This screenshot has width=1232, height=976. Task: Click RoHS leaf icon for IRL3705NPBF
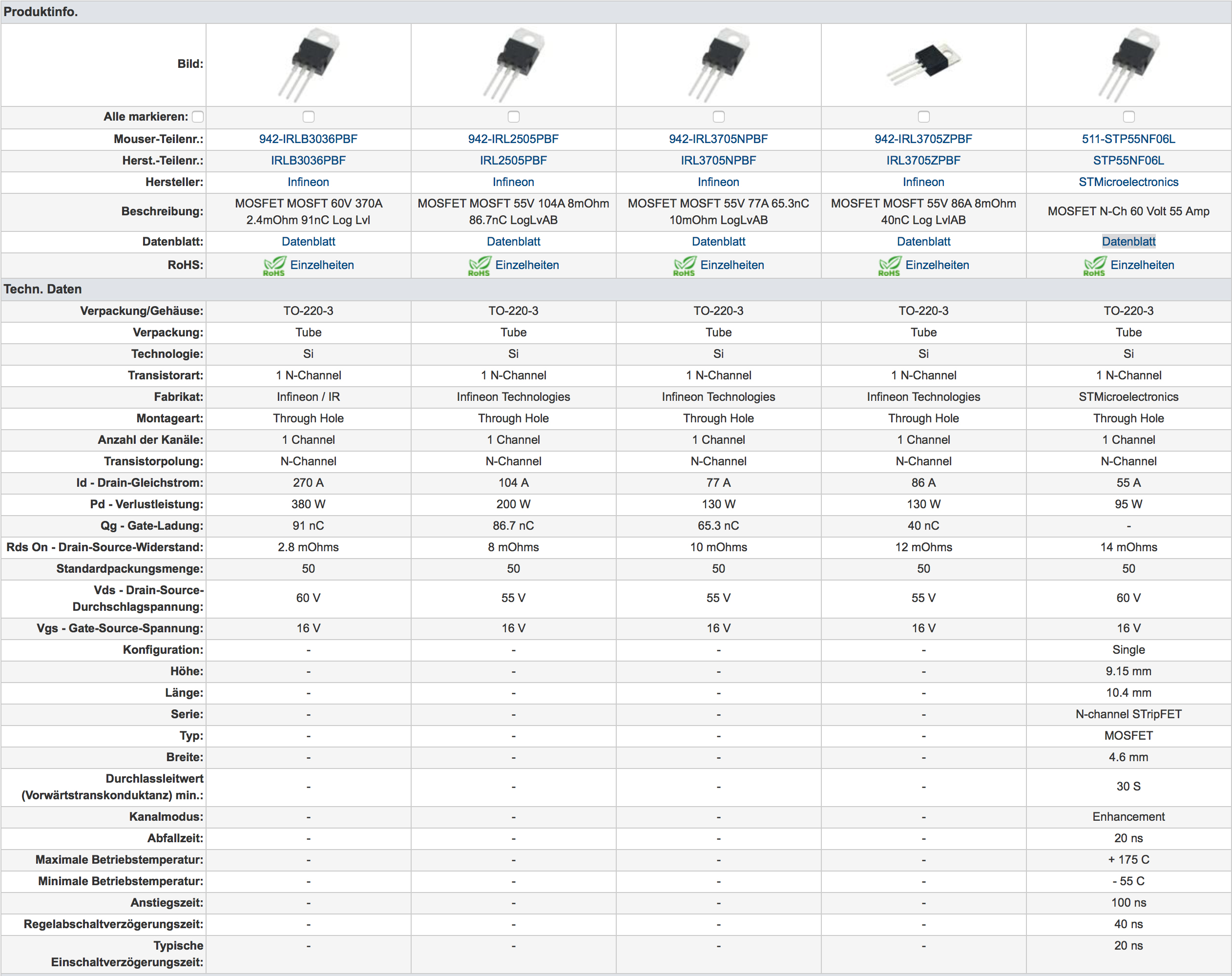(x=685, y=266)
